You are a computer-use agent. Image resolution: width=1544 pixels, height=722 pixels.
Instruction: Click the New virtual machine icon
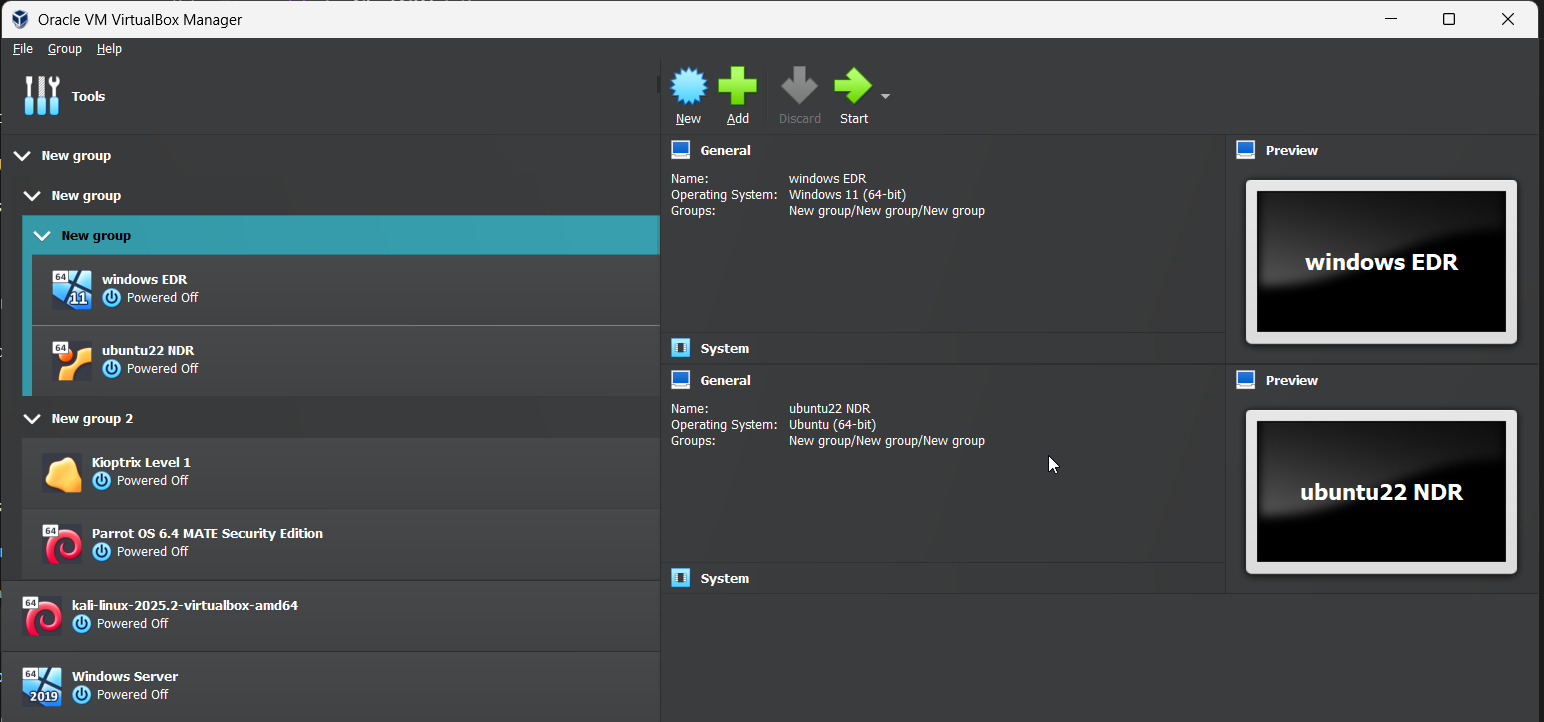(x=688, y=87)
